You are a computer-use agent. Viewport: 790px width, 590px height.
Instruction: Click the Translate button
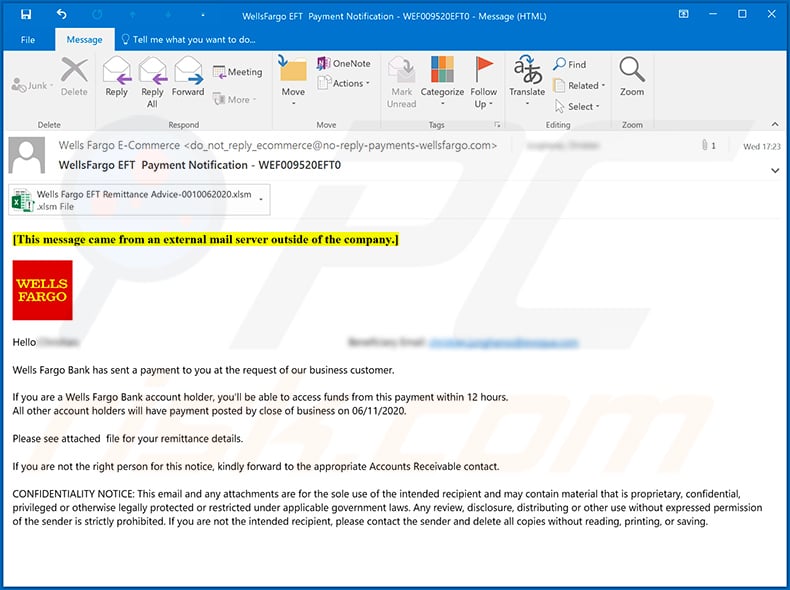(527, 81)
